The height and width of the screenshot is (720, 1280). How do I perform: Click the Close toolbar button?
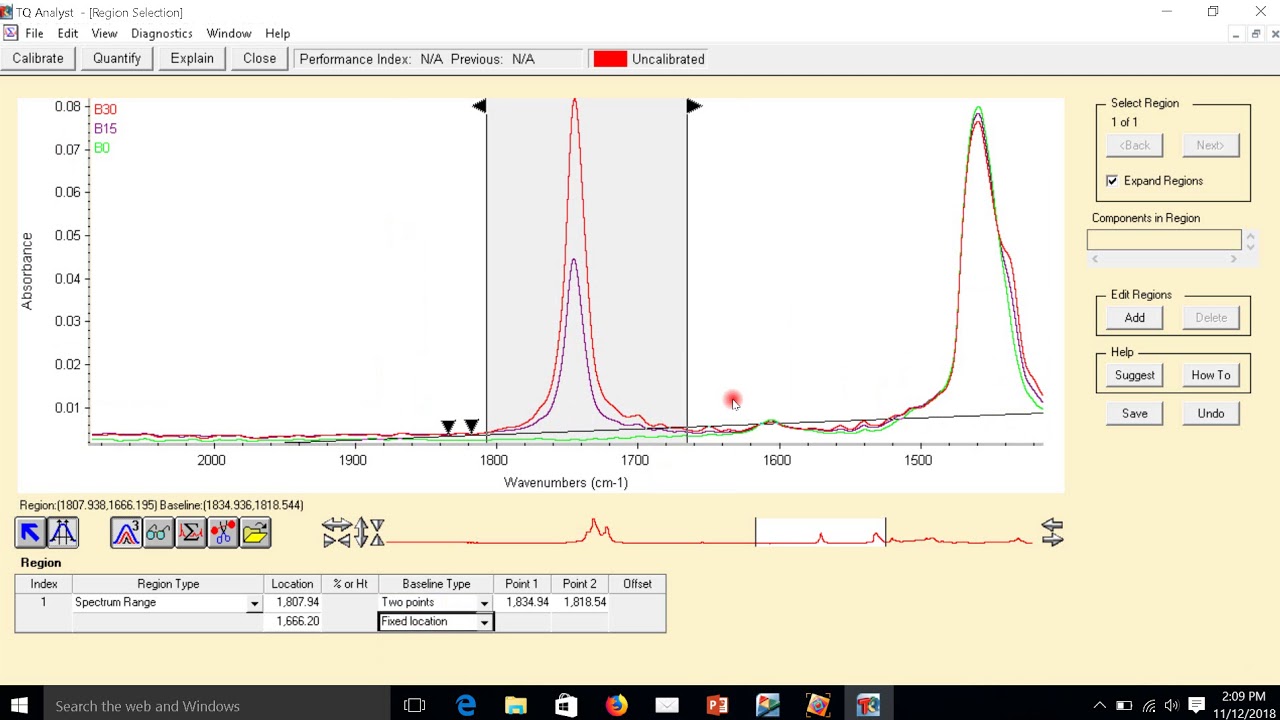(259, 59)
